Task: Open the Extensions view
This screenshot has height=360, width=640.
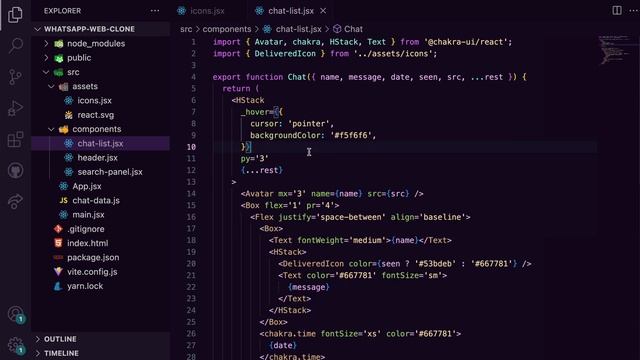Action: tap(15, 140)
